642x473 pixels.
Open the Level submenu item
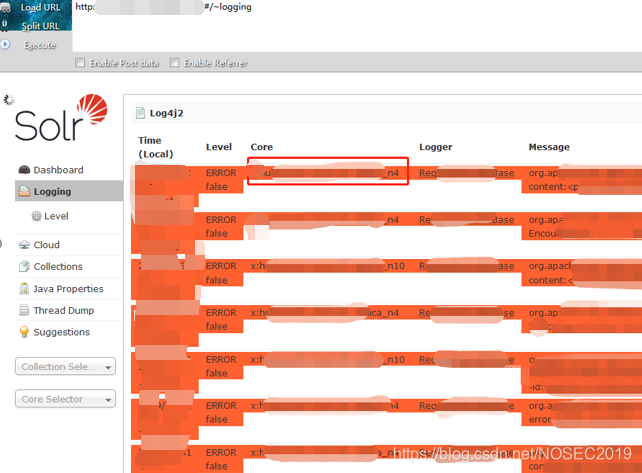click(x=56, y=216)
